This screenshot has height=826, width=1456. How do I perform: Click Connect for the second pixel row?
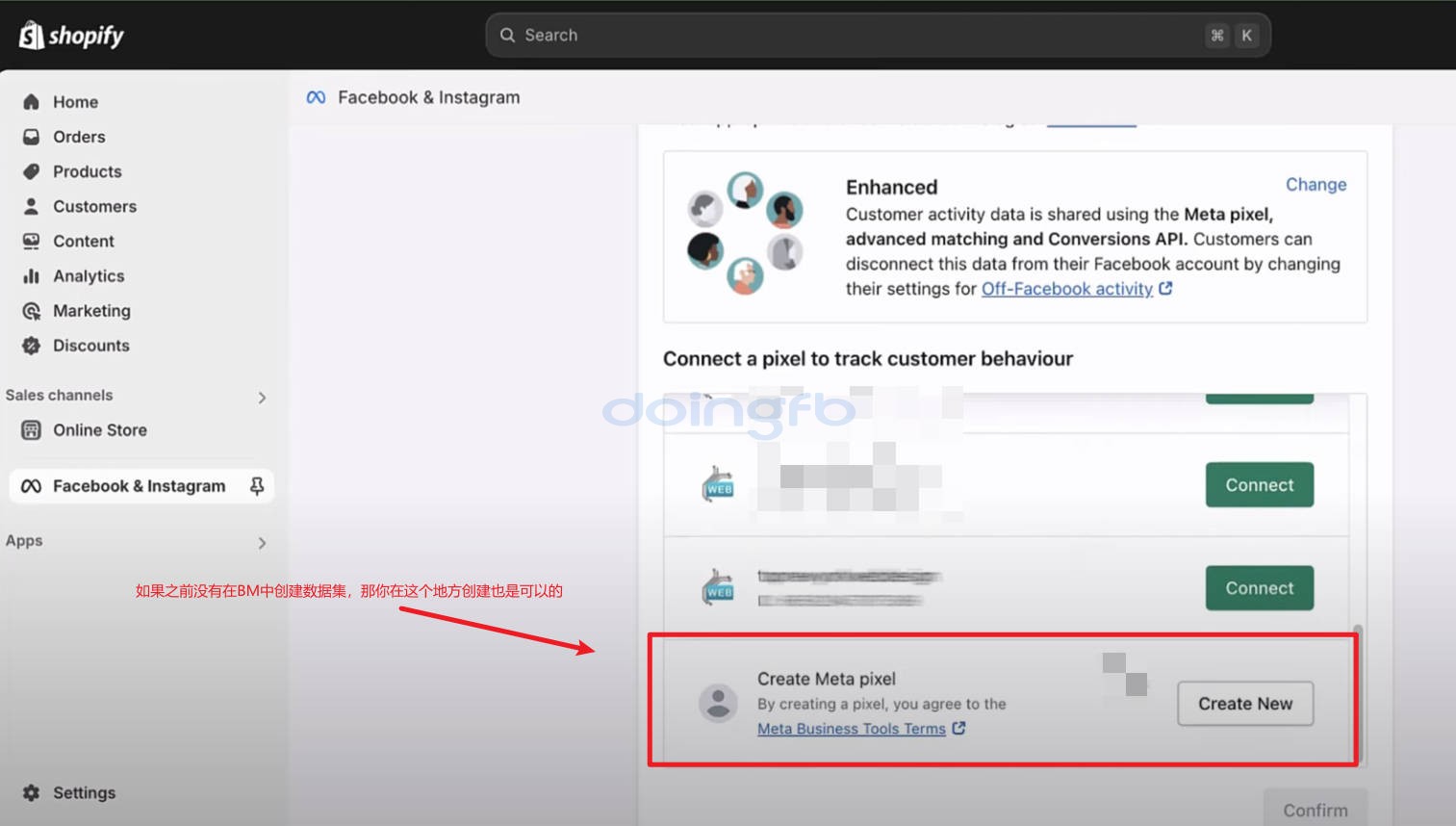1260,588
